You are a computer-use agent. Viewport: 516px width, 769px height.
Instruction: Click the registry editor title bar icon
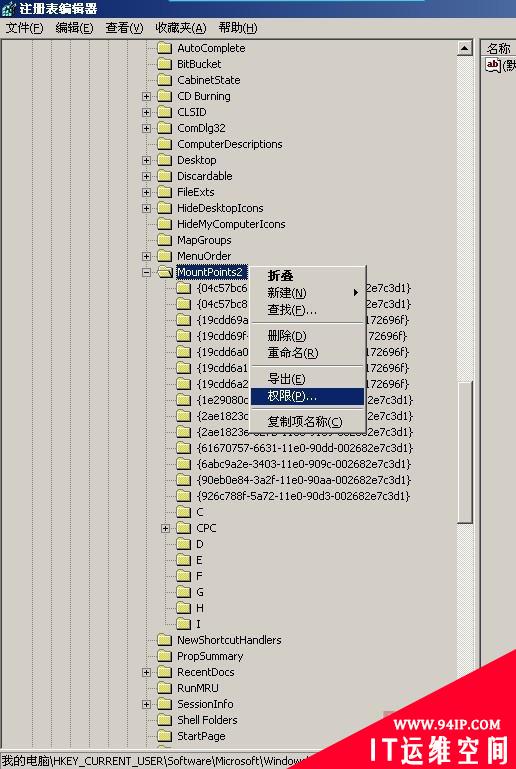click(9, 9)
